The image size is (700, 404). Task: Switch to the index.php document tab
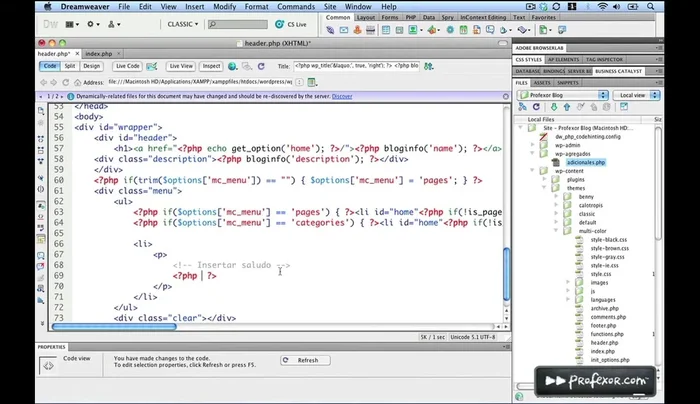point(98,53)
